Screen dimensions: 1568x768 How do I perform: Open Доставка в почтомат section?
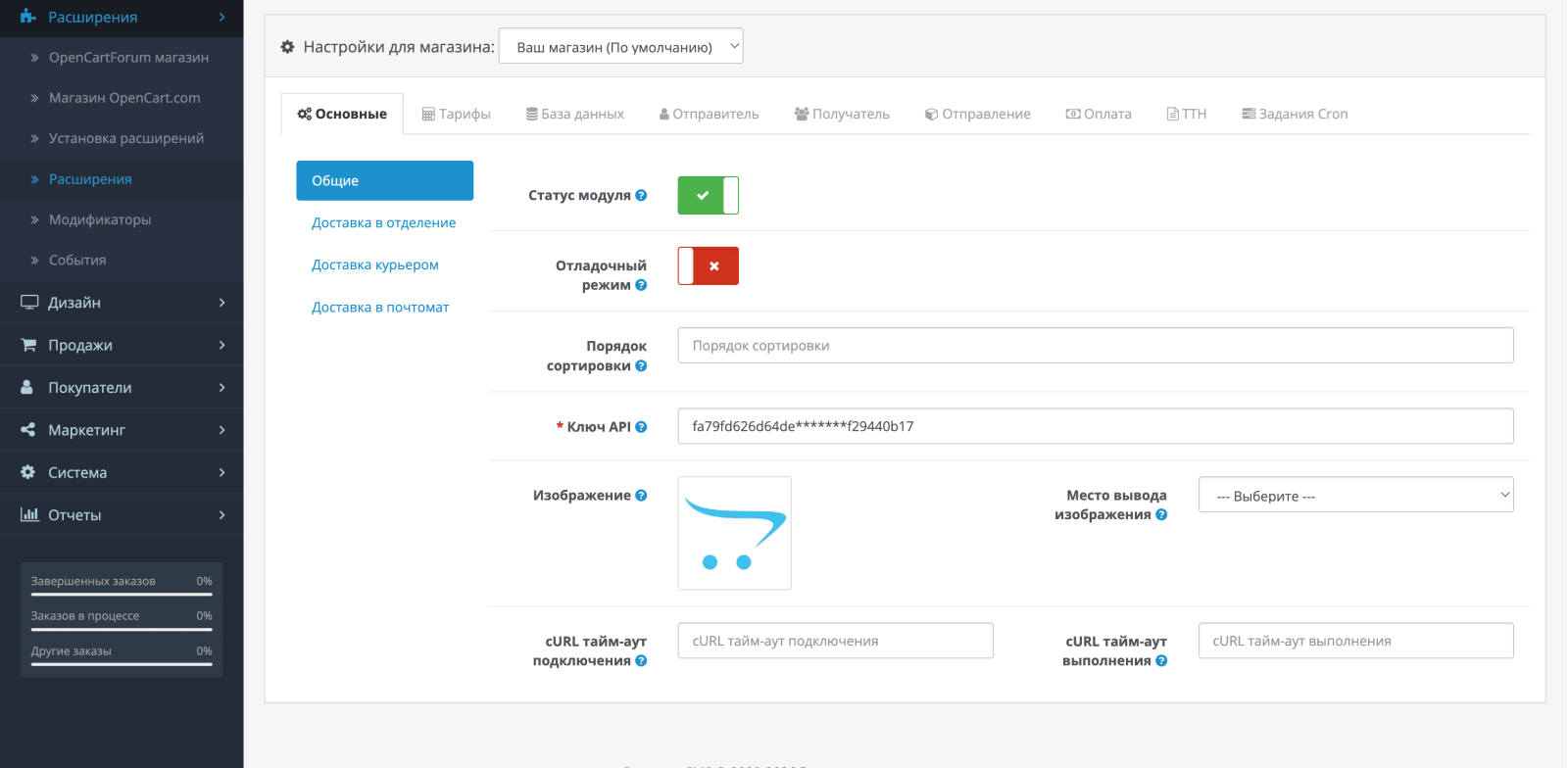(x=380, y=307)
